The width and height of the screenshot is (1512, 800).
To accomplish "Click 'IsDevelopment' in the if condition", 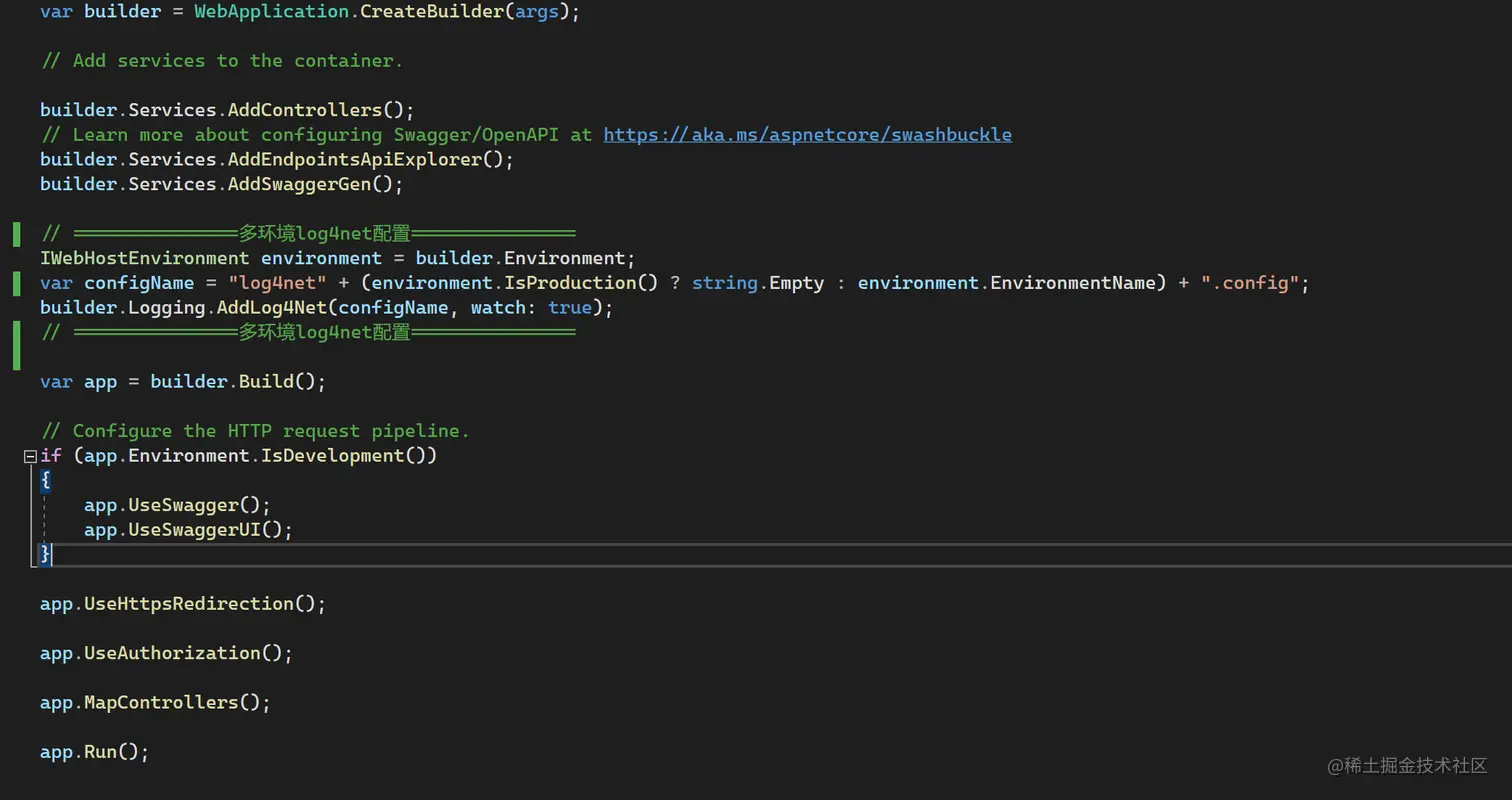I will tap(332, 456).
